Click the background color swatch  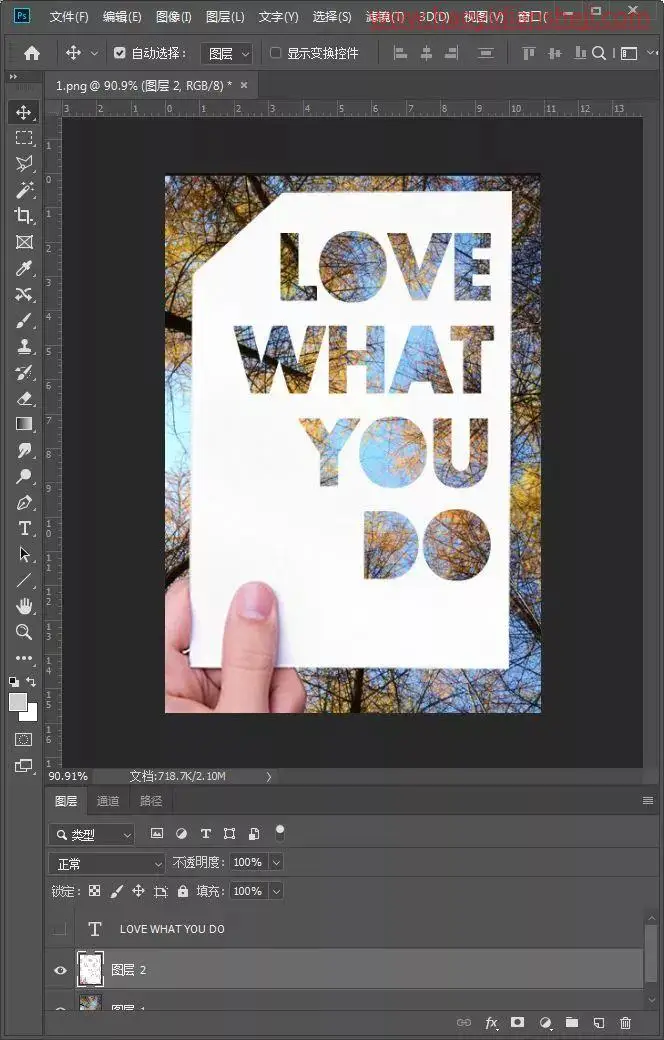pyautogui.click(x=31, y=714)
